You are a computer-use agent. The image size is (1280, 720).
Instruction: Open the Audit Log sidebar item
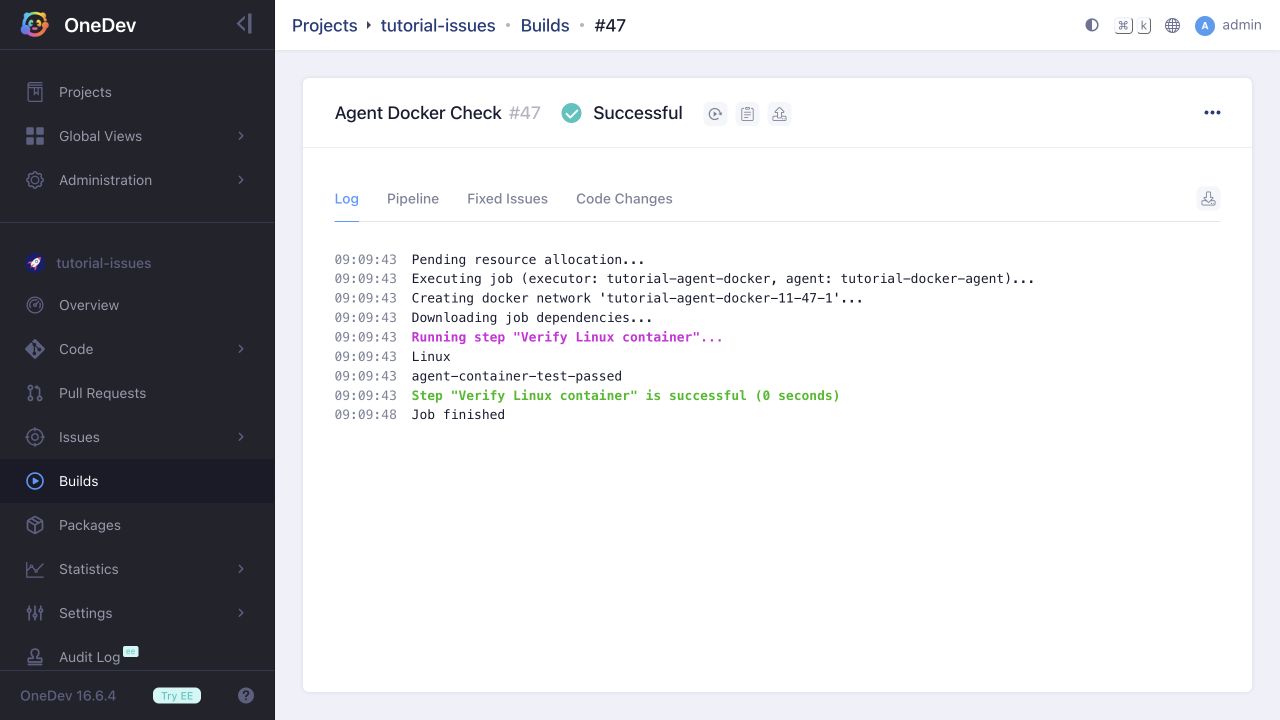(137, 657)
